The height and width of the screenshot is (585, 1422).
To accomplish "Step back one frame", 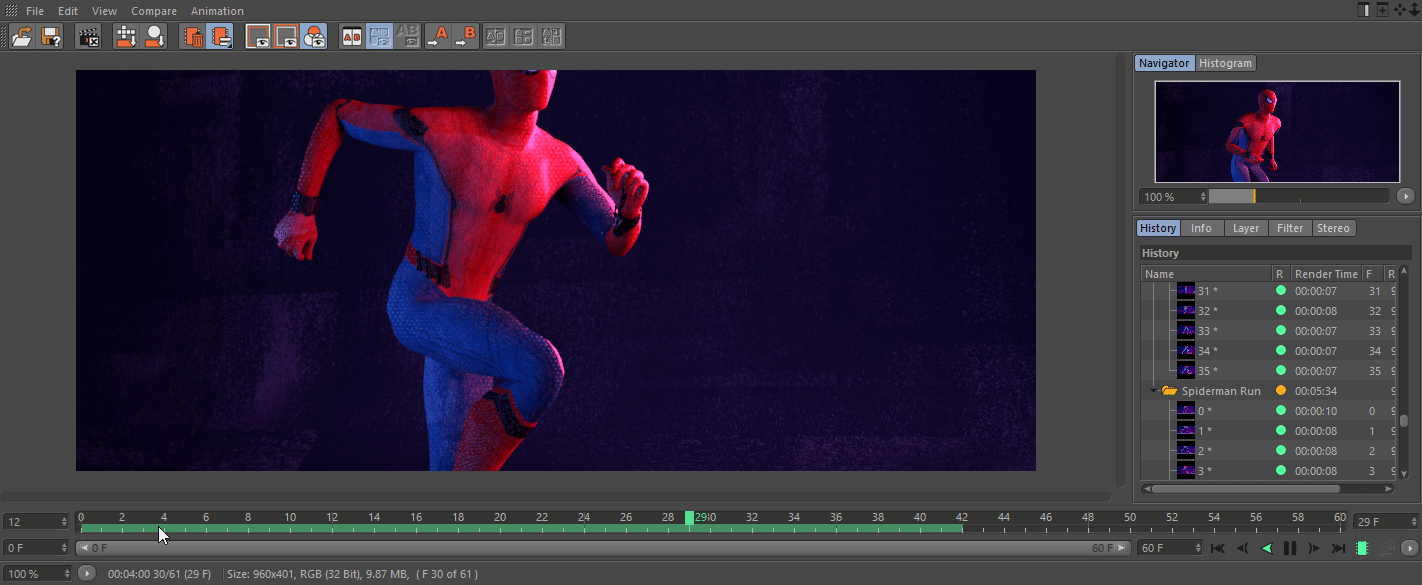I will [x=1242, y=548].
